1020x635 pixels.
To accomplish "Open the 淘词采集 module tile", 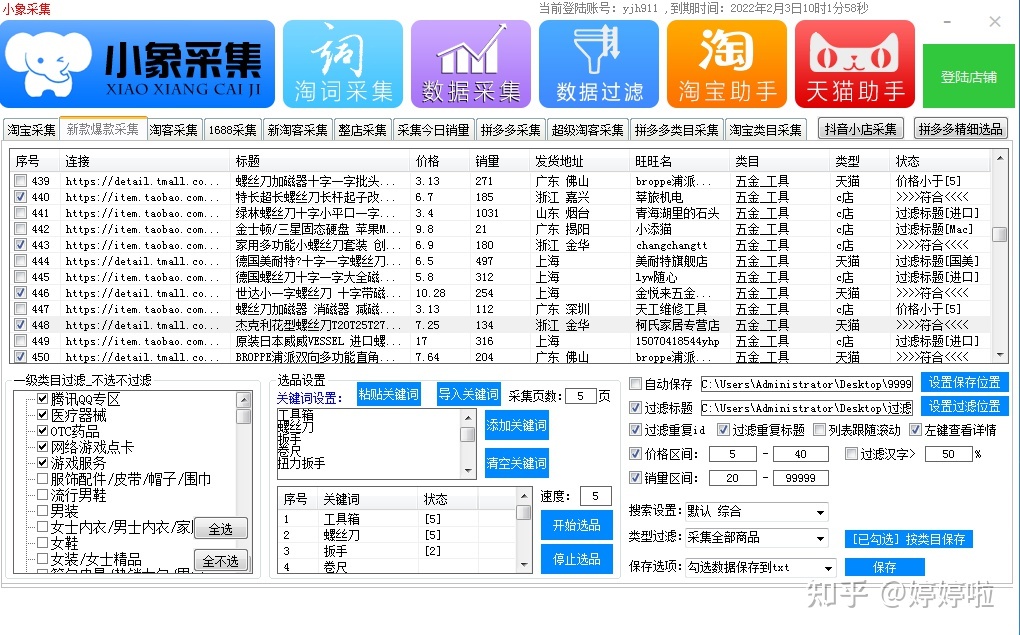I will tap(343, 64).
